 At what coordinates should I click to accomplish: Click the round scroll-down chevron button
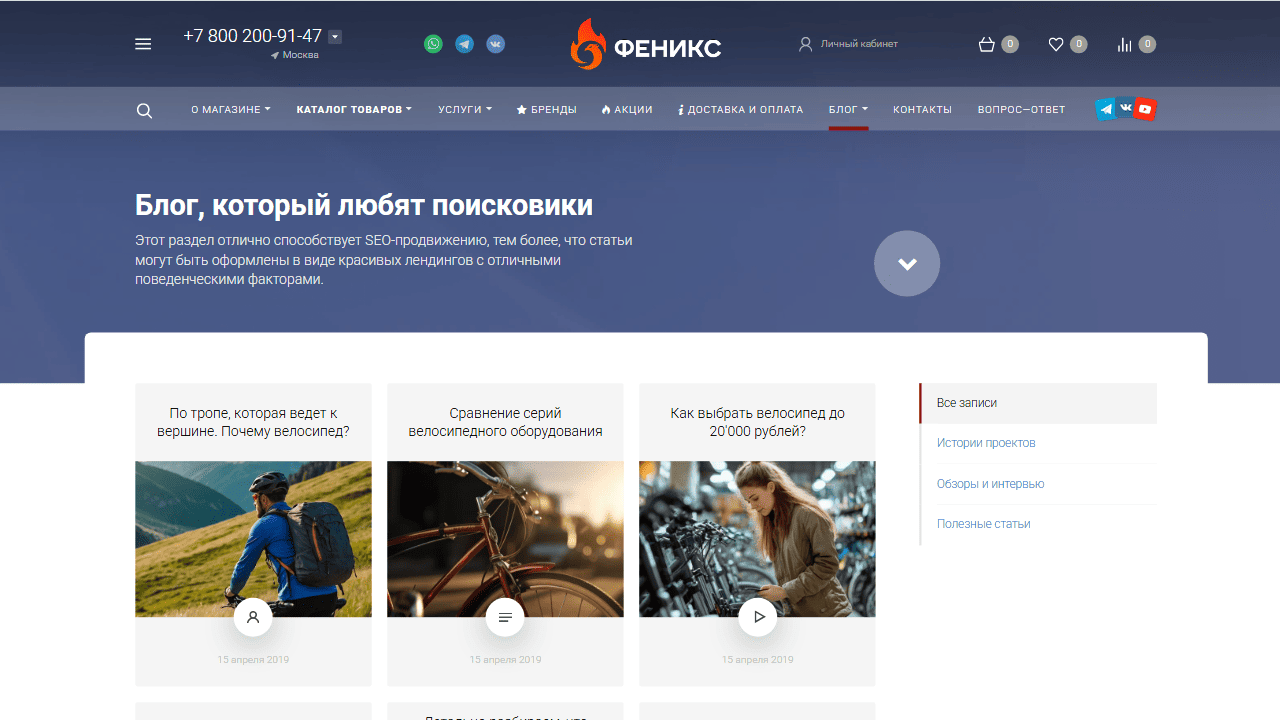pos(907,264)
